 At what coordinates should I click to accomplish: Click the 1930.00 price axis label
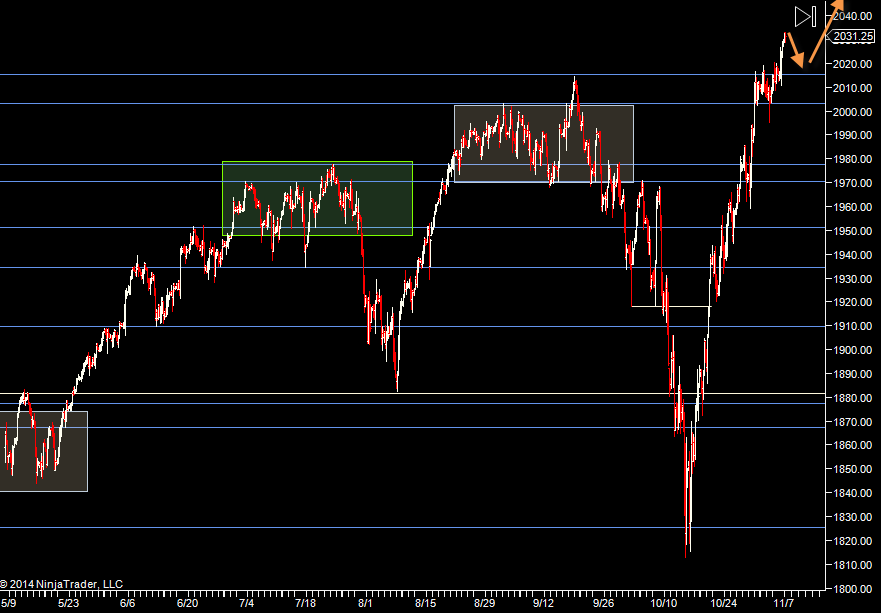click(x=853, y=279)
